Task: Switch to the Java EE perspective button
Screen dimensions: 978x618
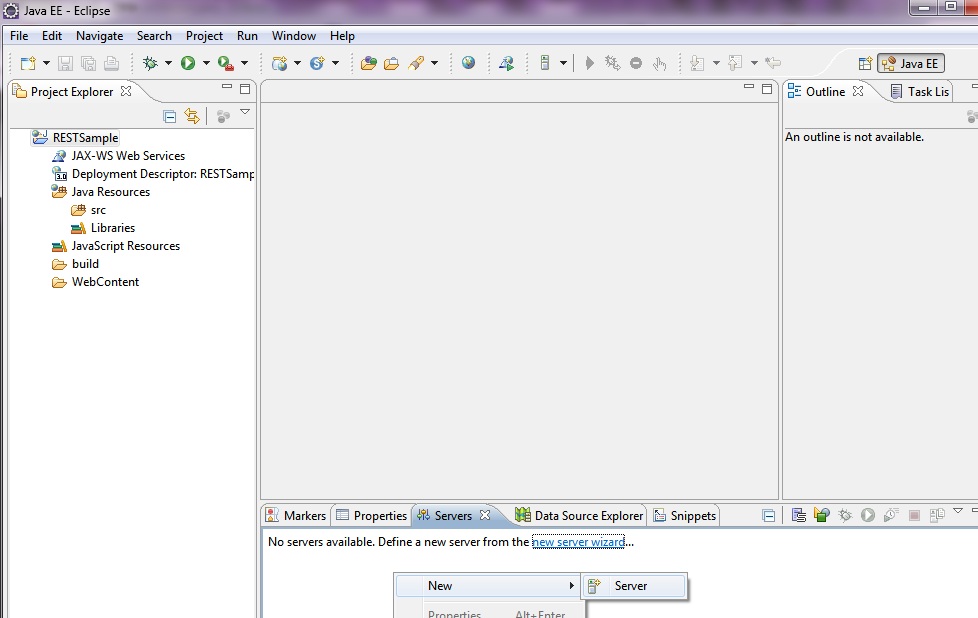Action: pos(910,63)
